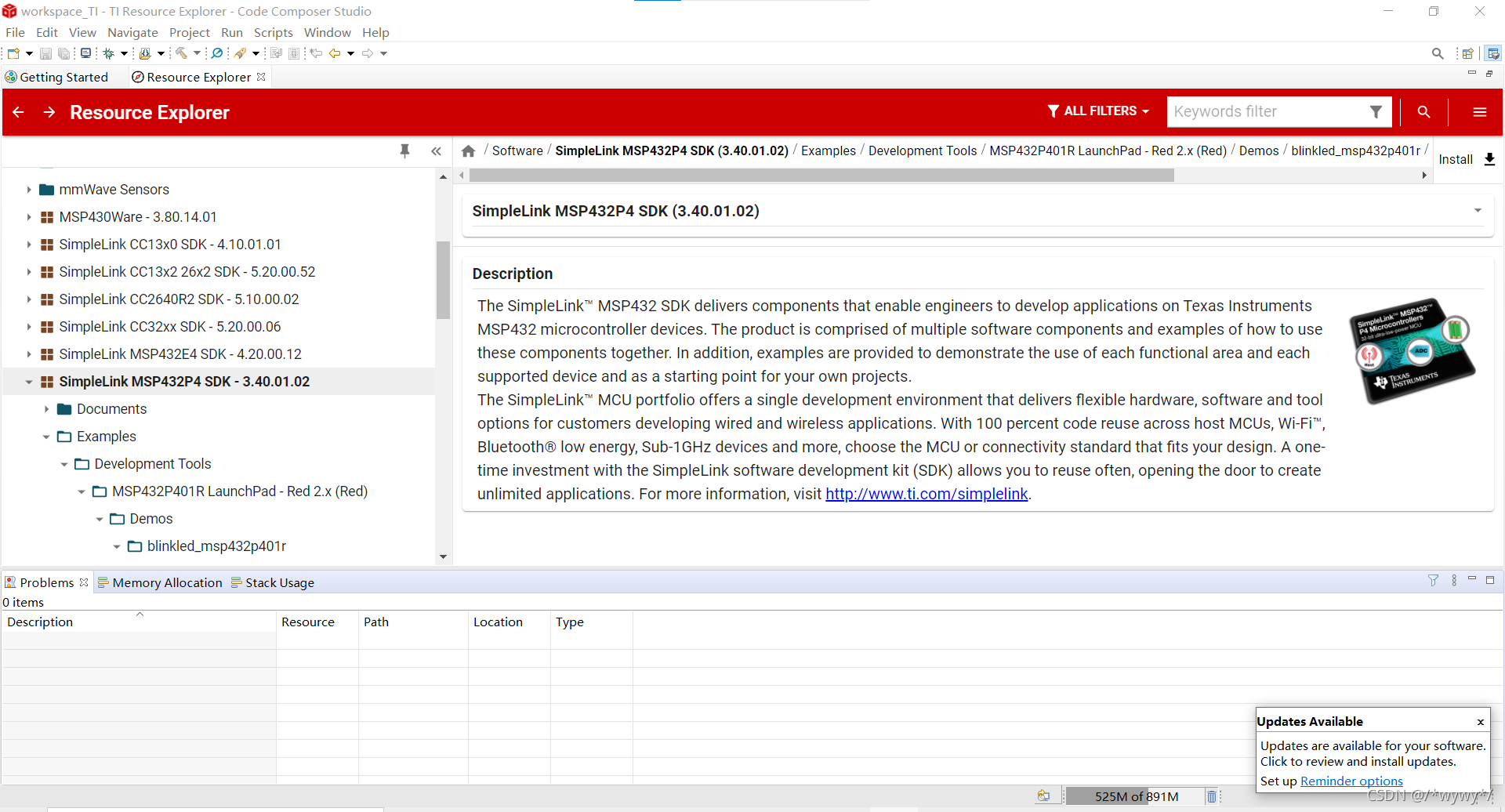Close the Resource Explorer tab
The height and width of the screenshot is (812, 1505).
coord(261,77)
